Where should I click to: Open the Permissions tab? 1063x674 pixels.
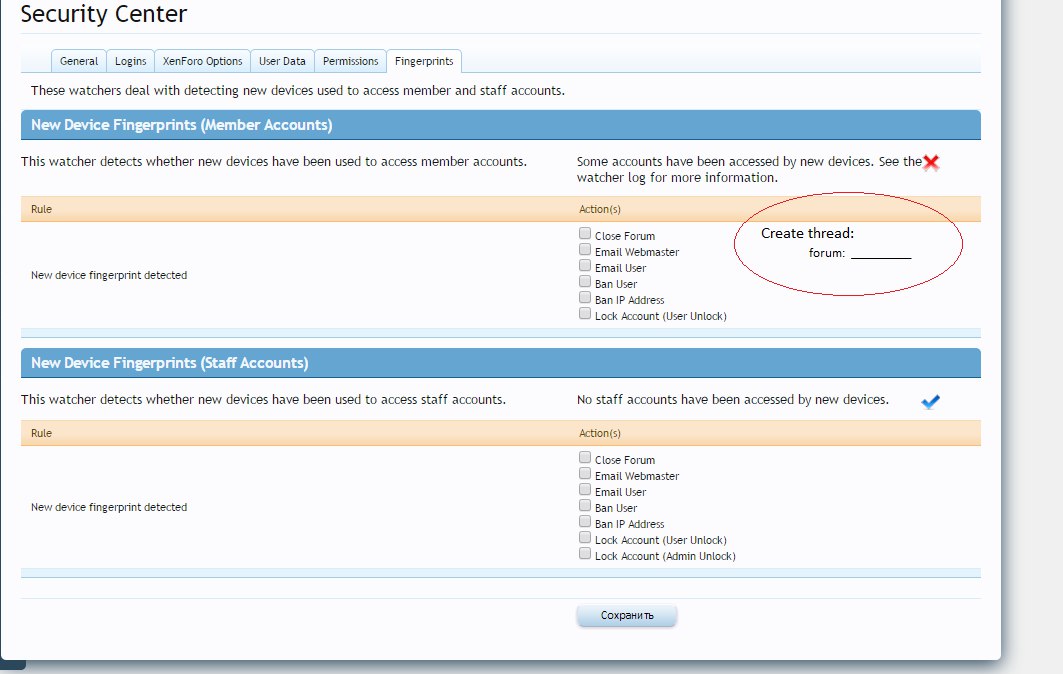(x=350, y=61)
